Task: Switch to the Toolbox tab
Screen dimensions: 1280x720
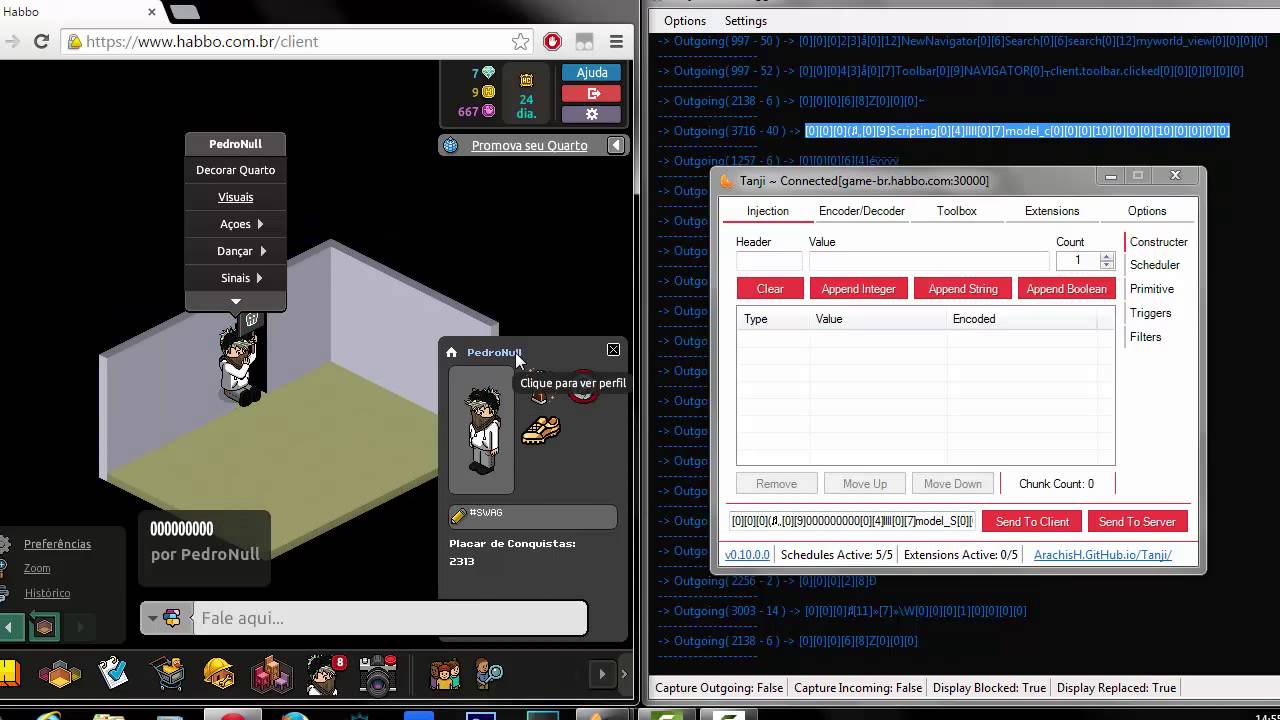Action: point(957,211)
